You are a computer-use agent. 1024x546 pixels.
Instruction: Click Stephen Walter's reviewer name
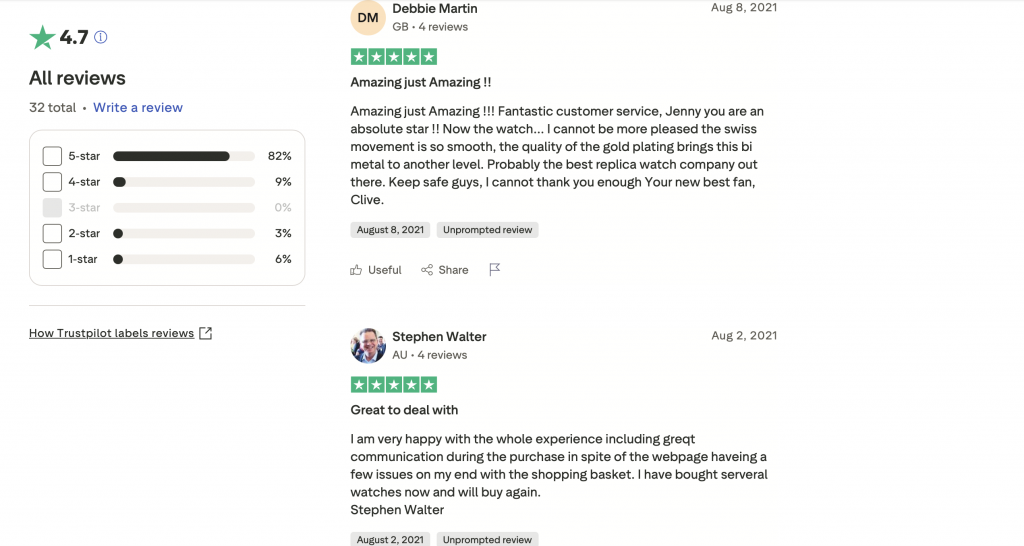439,337
